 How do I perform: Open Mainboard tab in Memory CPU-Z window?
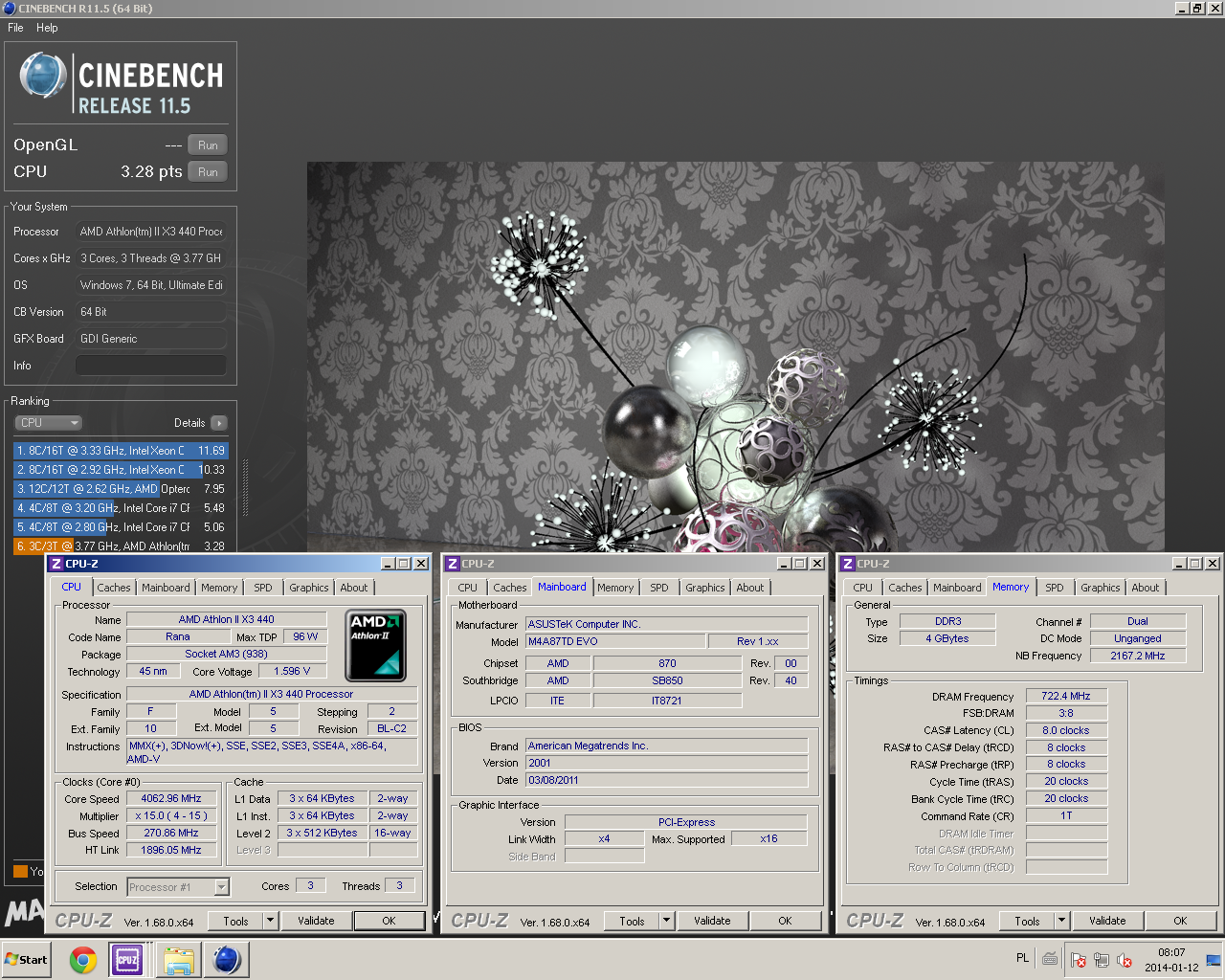[x=957, y=588]
